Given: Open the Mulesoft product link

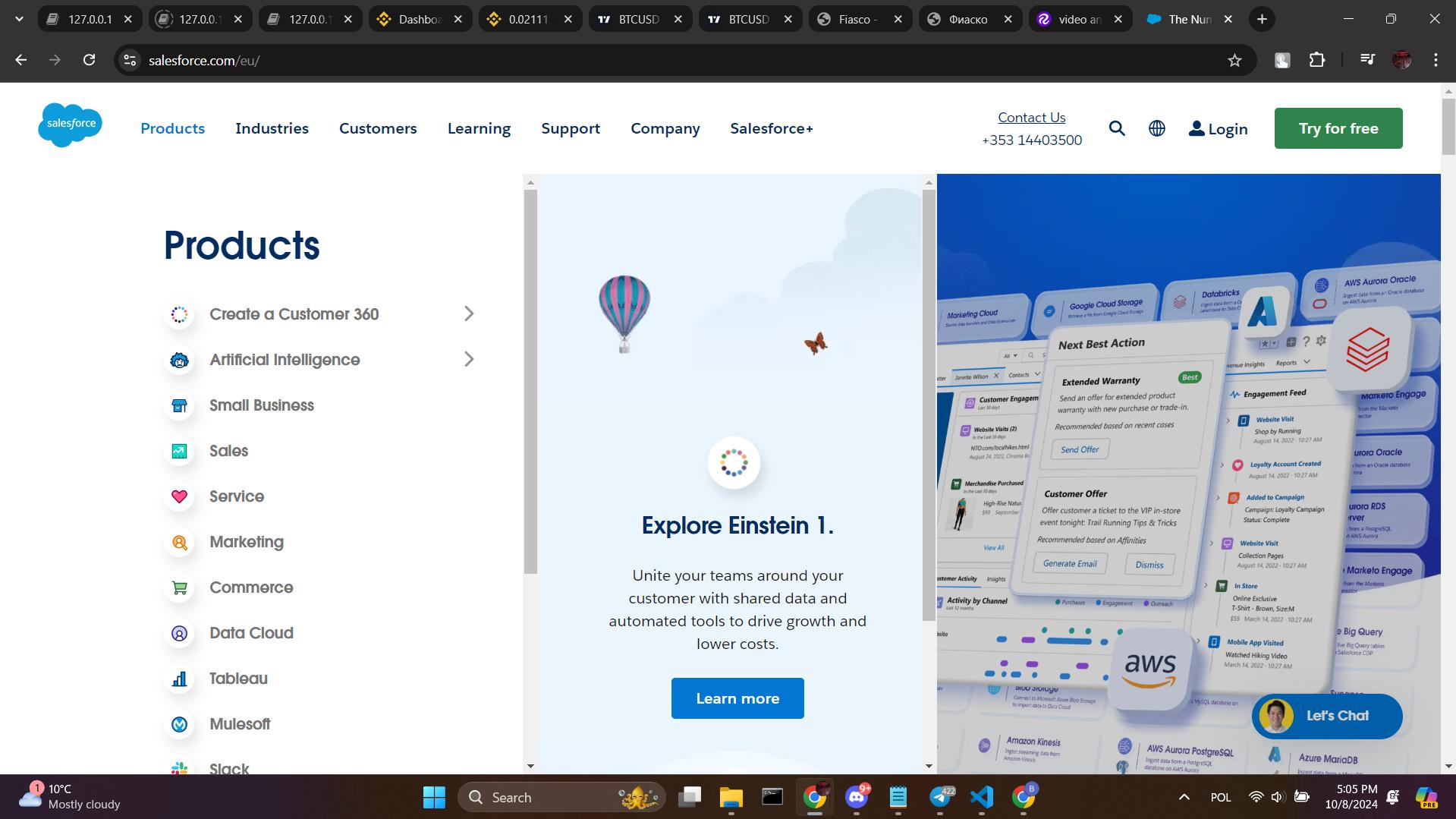Looking at the screenshot, I should coord(240,724).
